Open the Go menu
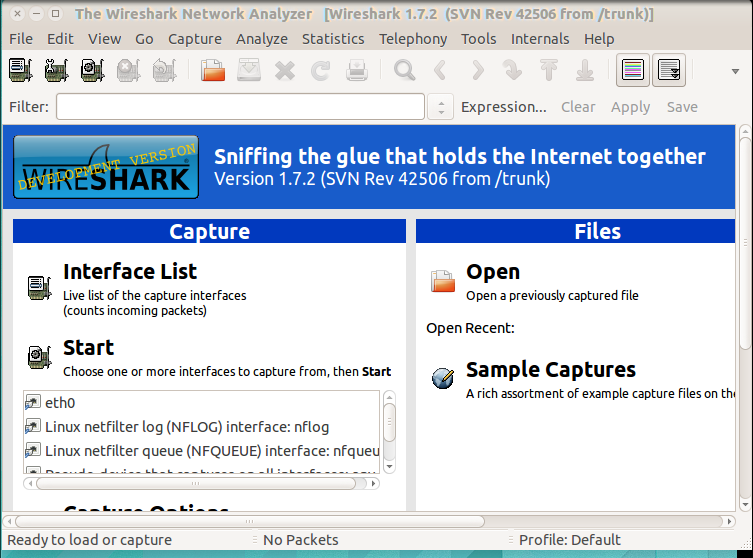The height and width of the screenshot is (558, 753). 144,39
